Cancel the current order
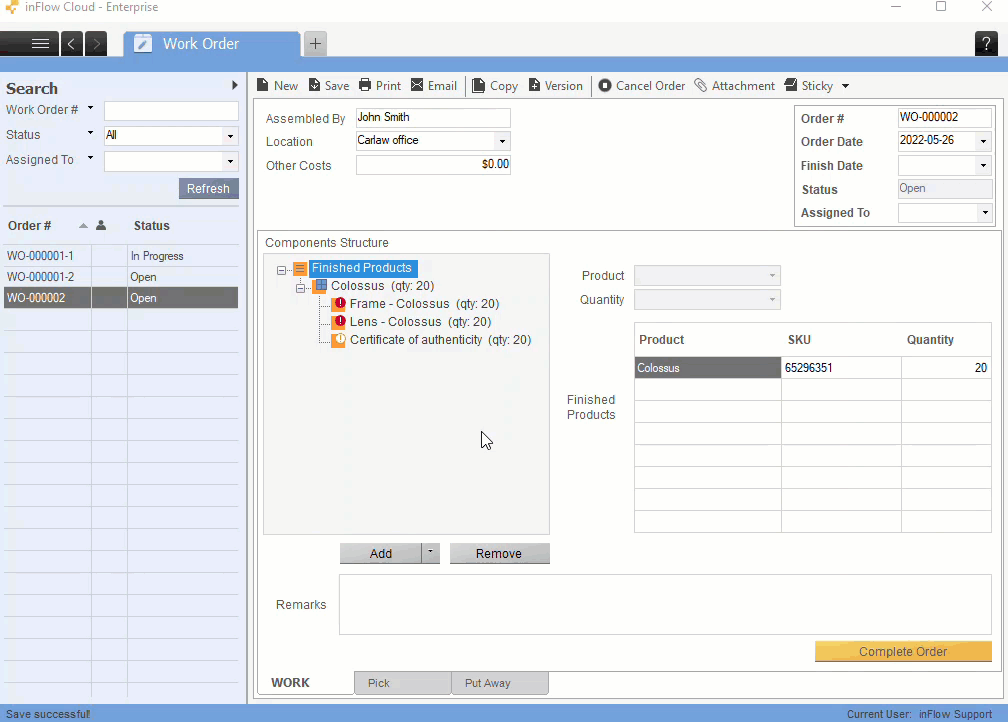This screenshot has height=722, width=1008. click(641, 85)
